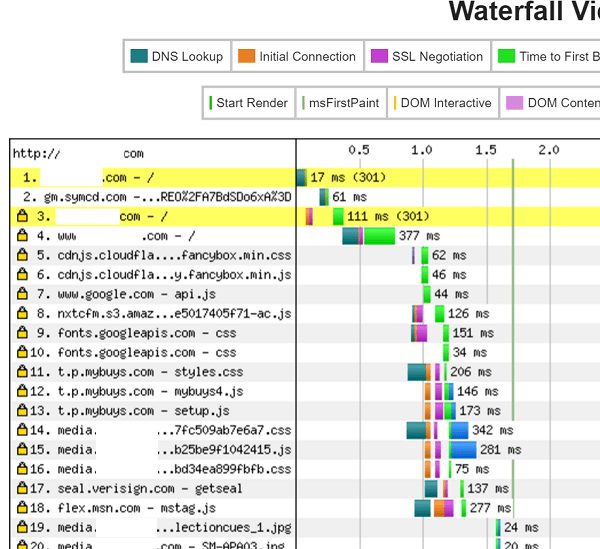600x549 pixels.
Task: Click the lock icon beside mybuys4.js
Action: (23, 391)
